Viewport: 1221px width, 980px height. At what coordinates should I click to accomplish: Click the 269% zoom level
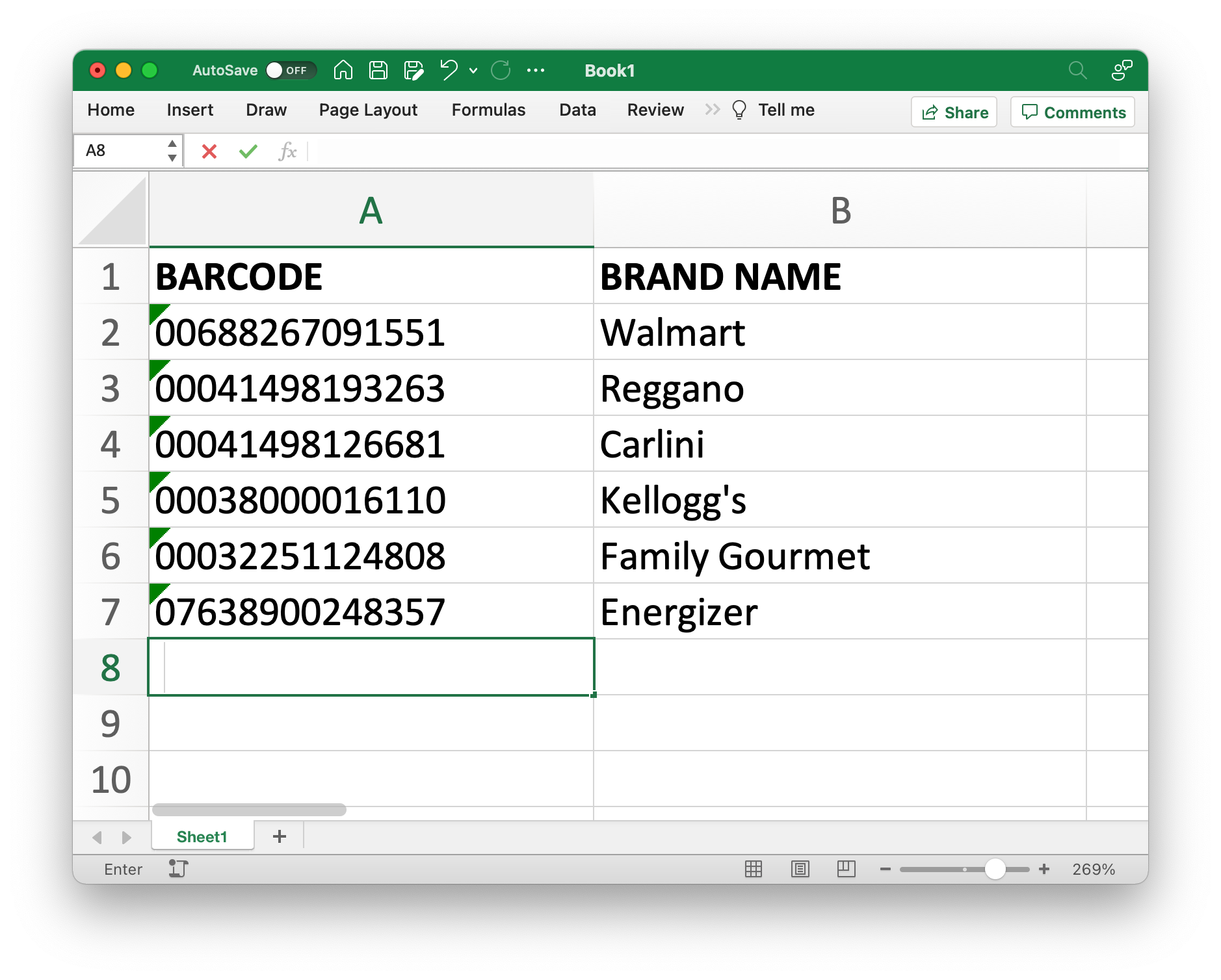(x=1094, y=870)
